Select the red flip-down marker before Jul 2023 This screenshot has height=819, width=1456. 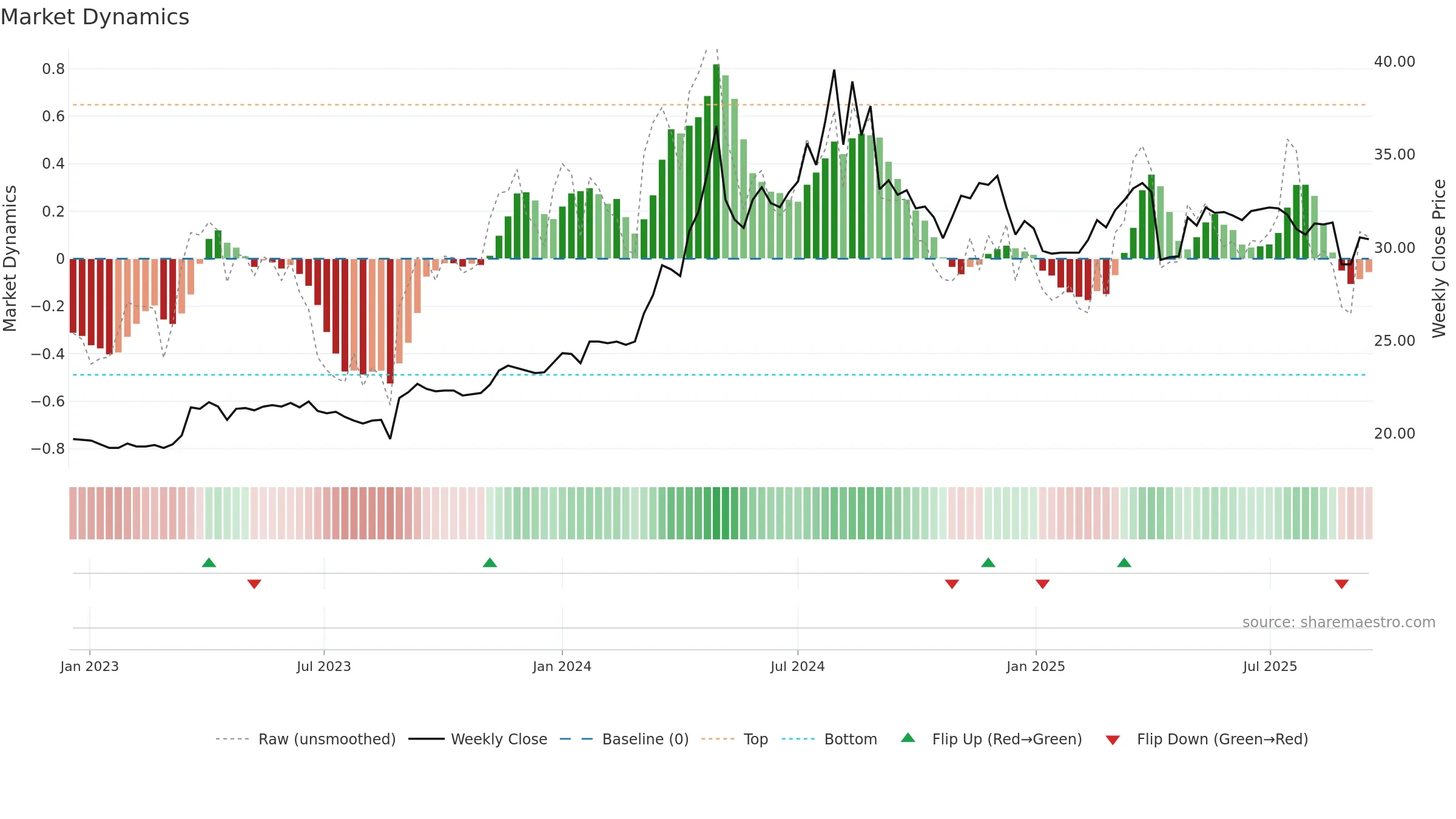coord(254,584)
